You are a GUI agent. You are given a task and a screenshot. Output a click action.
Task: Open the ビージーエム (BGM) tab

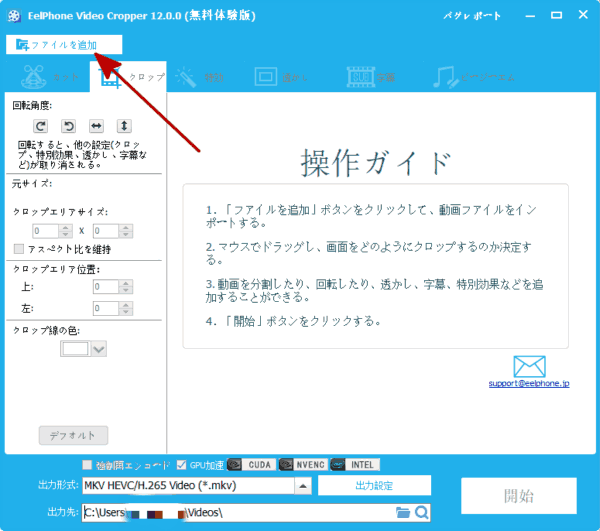(474, 77)
